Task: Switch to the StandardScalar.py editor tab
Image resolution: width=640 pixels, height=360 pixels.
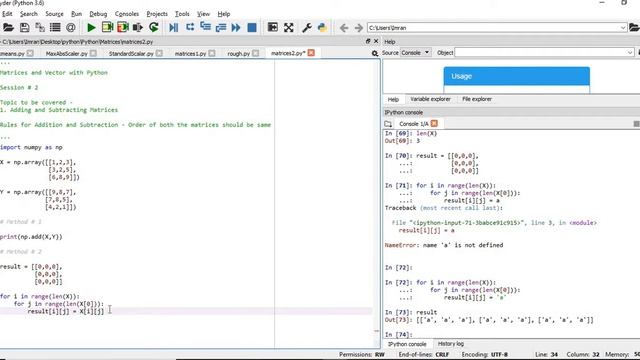Action: coord(131,53)
